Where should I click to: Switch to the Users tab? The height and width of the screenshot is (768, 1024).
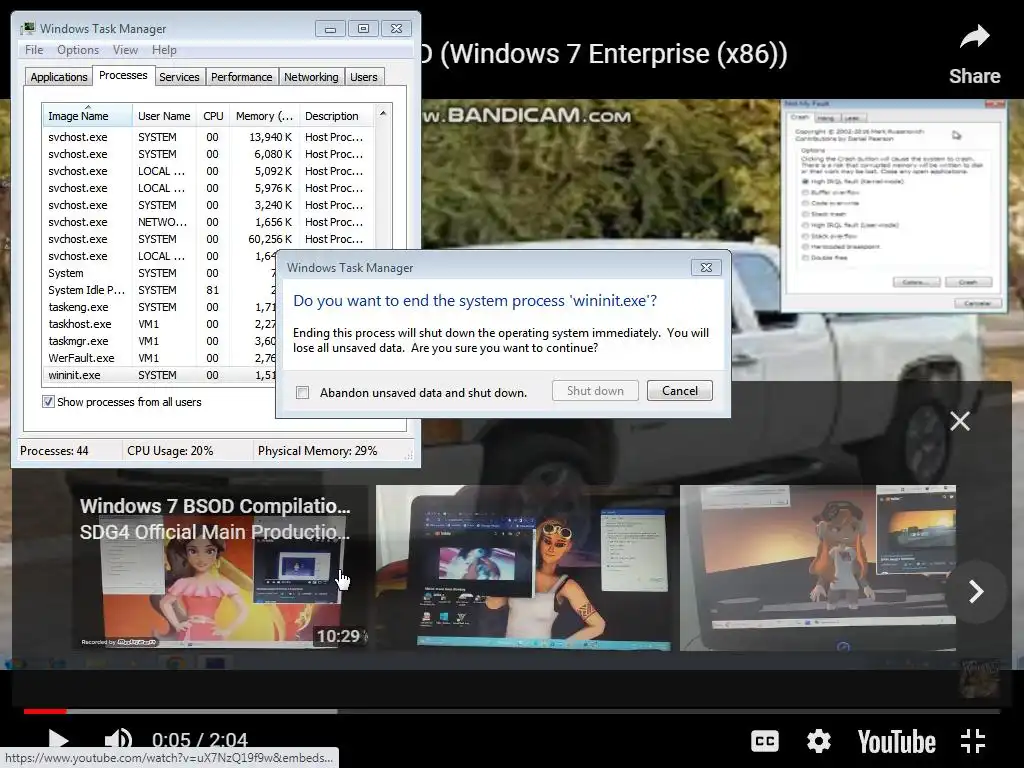point(363,77)
